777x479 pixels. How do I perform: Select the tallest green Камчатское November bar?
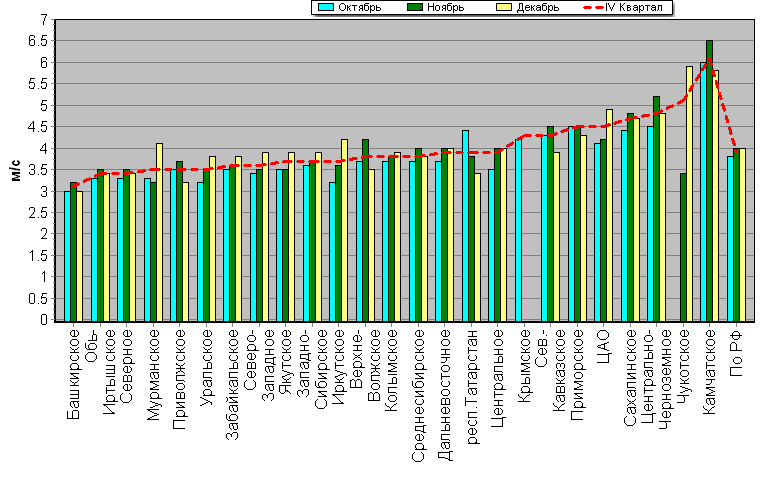click(710, 181)
